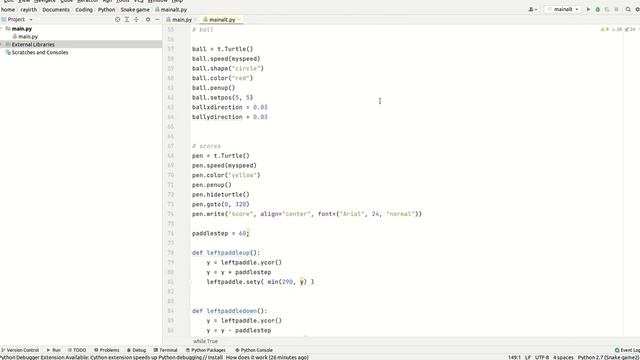Open Event Log tool window
Image resolution: width=640 pixels, height=360 pixels.
click(x=627, y=350)
